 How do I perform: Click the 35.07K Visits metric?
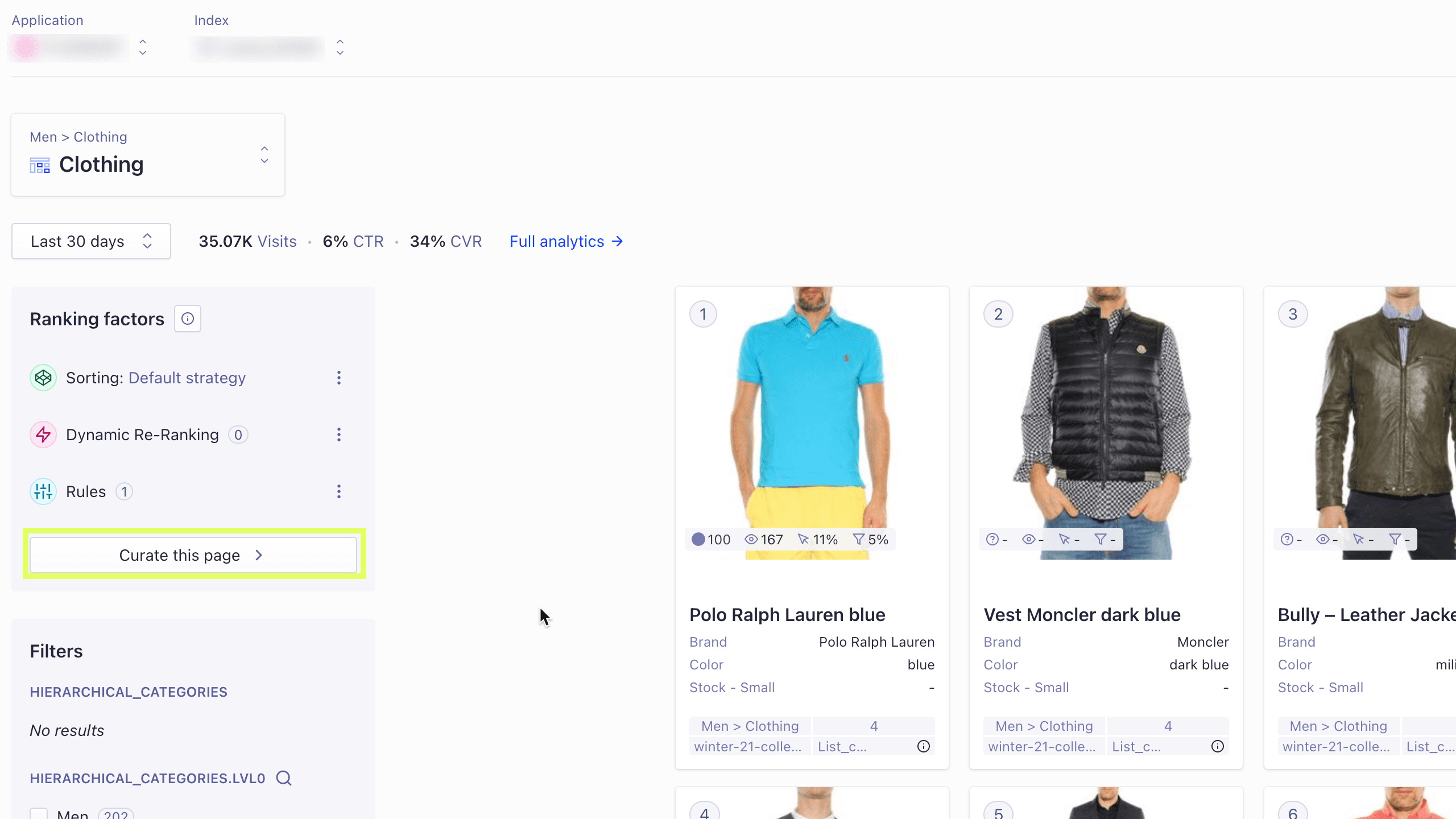coord(247,242)
